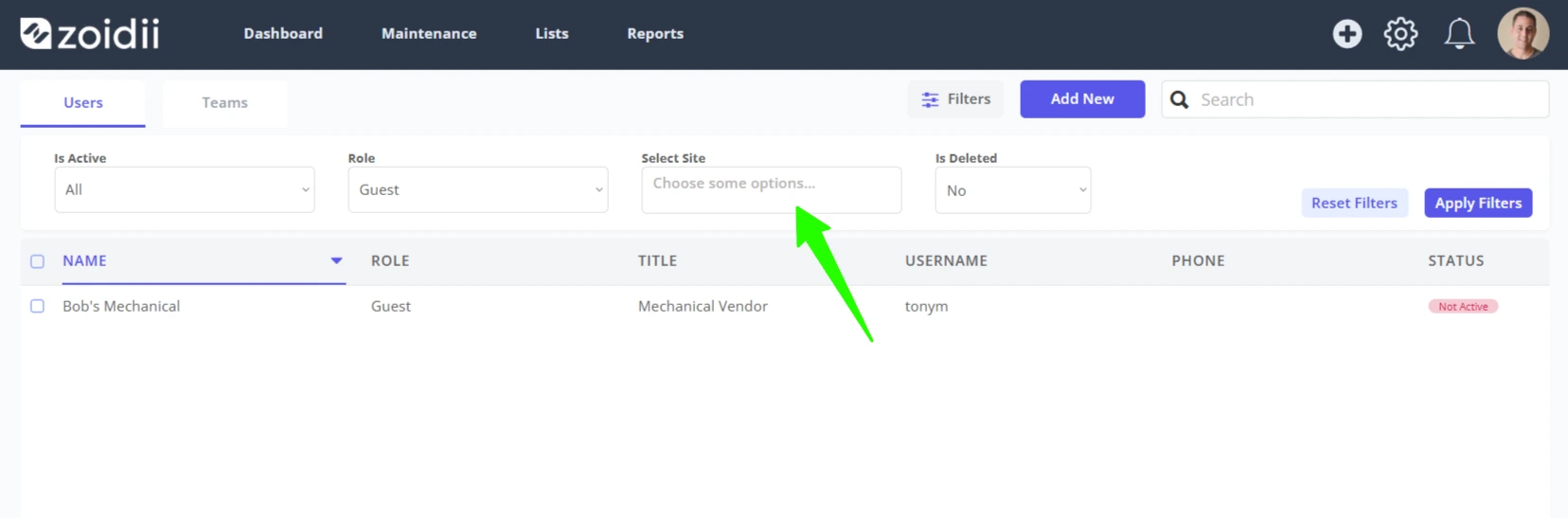Sort by the ROLE column header
The height and width of the screenshot is (518, 1568).
[390, 260]
